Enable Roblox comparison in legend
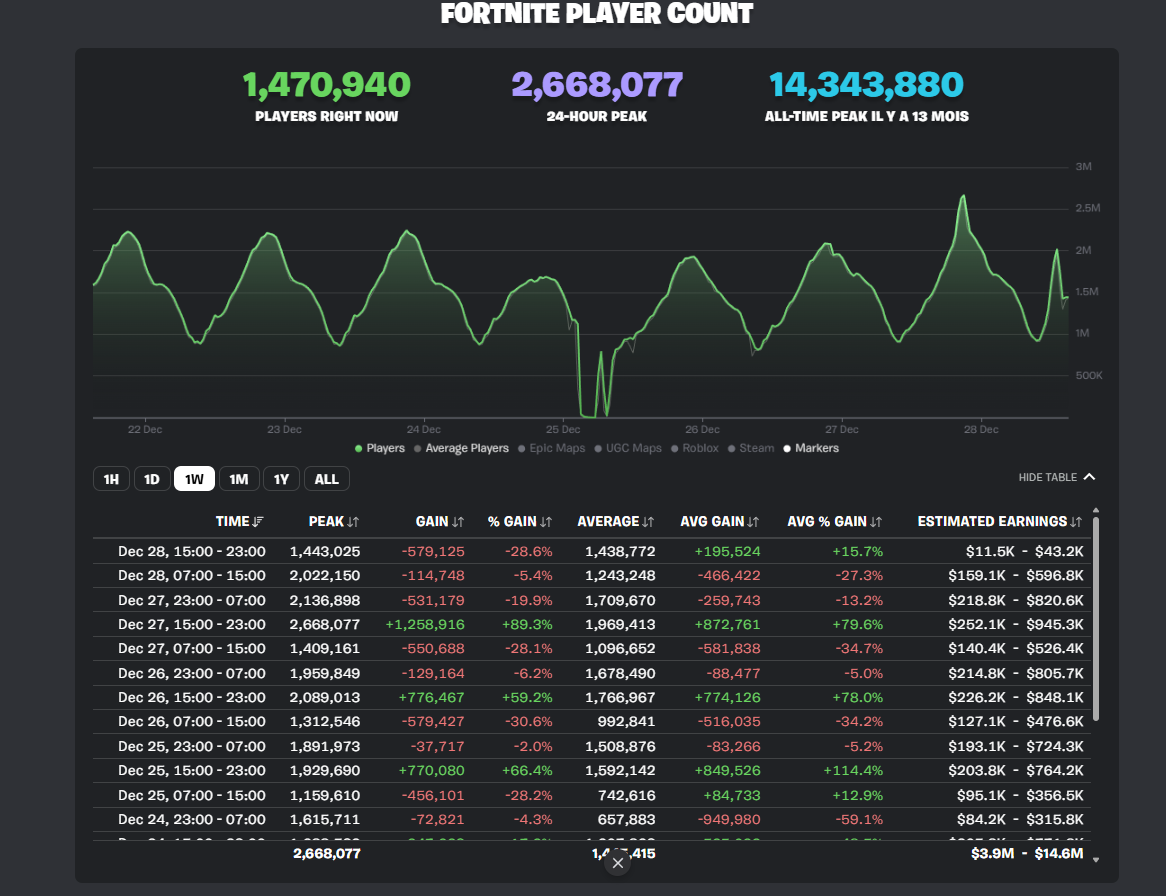This screenshot has height=896, width=1166. tap(695, 448)
